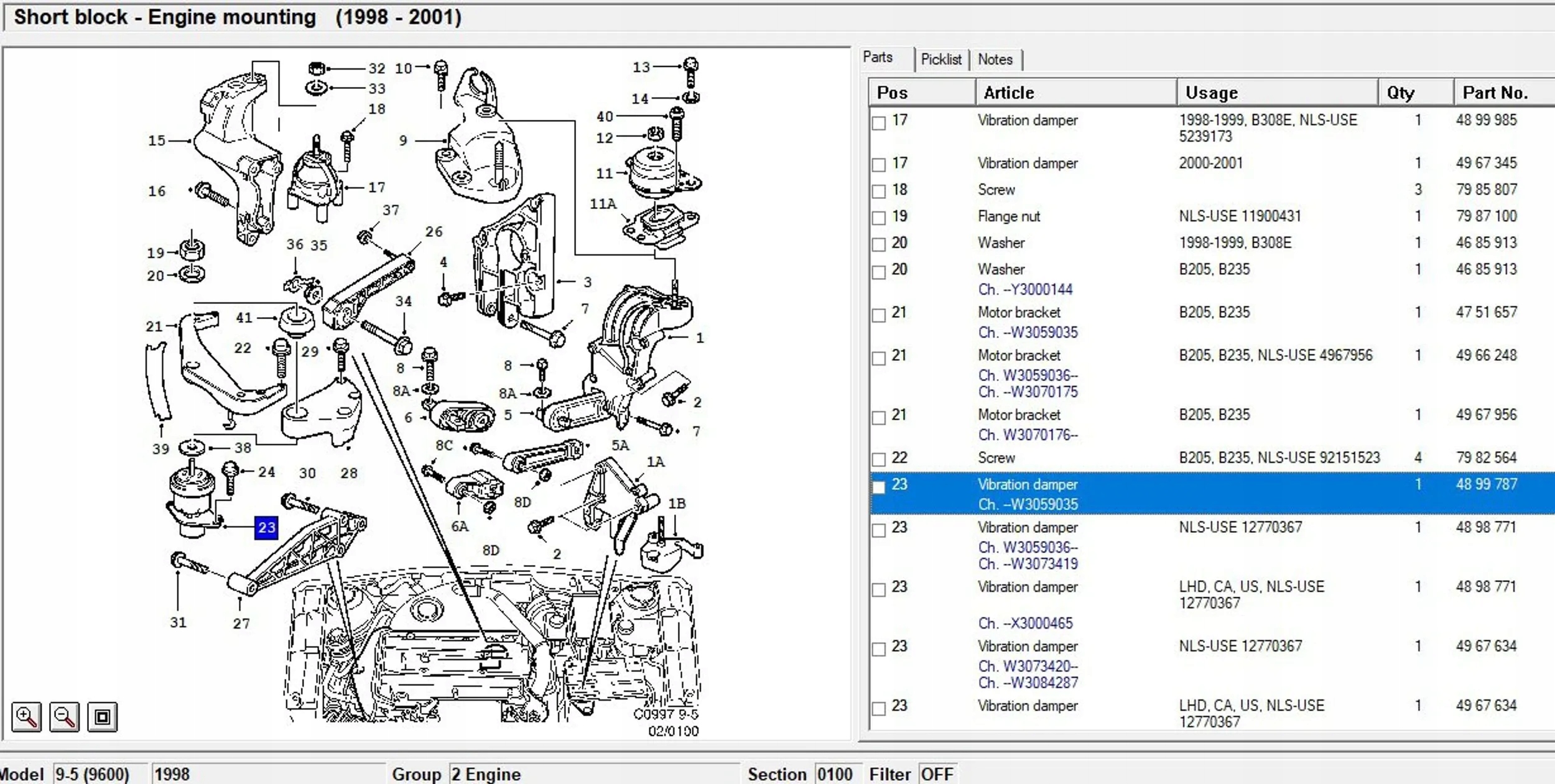Click the Filter field showing OFF
The image size is (1555, 784).
[936, 774]
